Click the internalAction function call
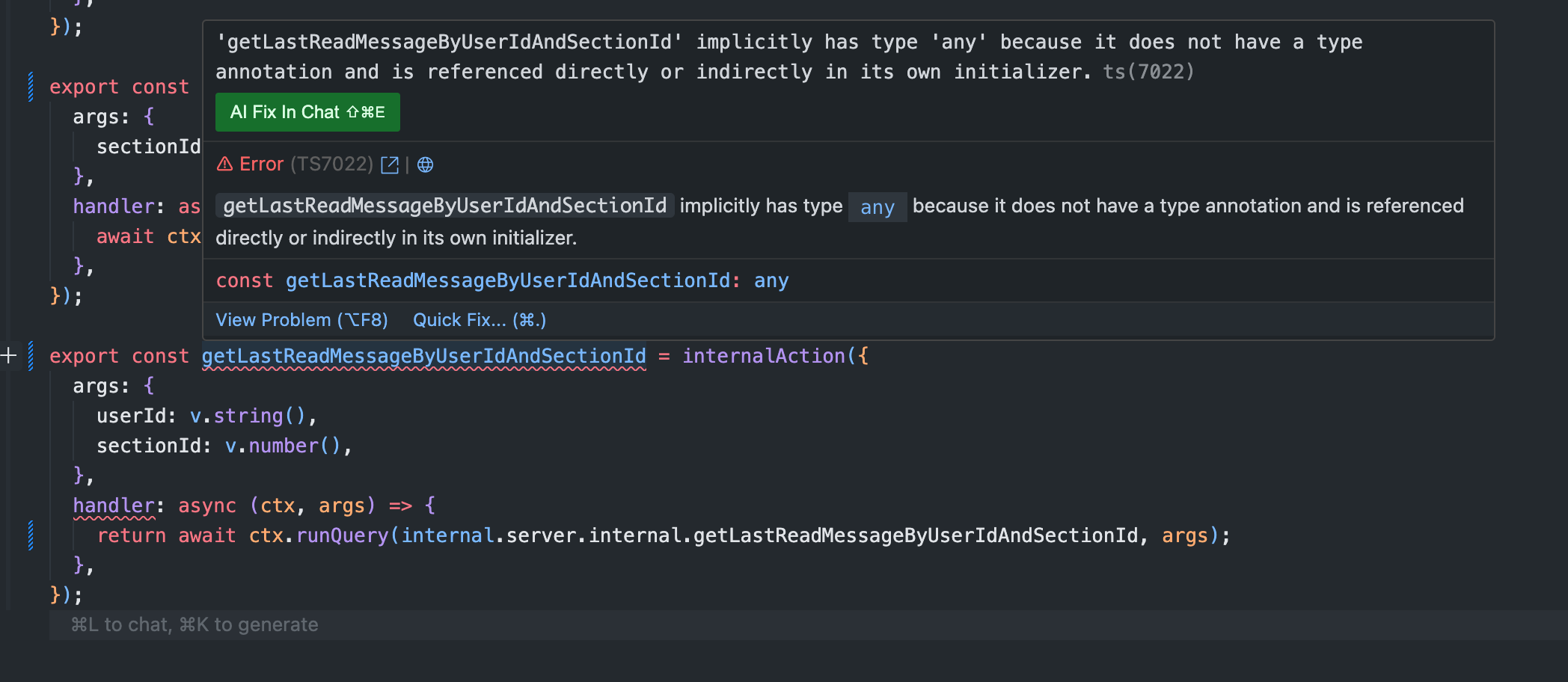This screenshot has height=682, width=1568. point(763,356)
